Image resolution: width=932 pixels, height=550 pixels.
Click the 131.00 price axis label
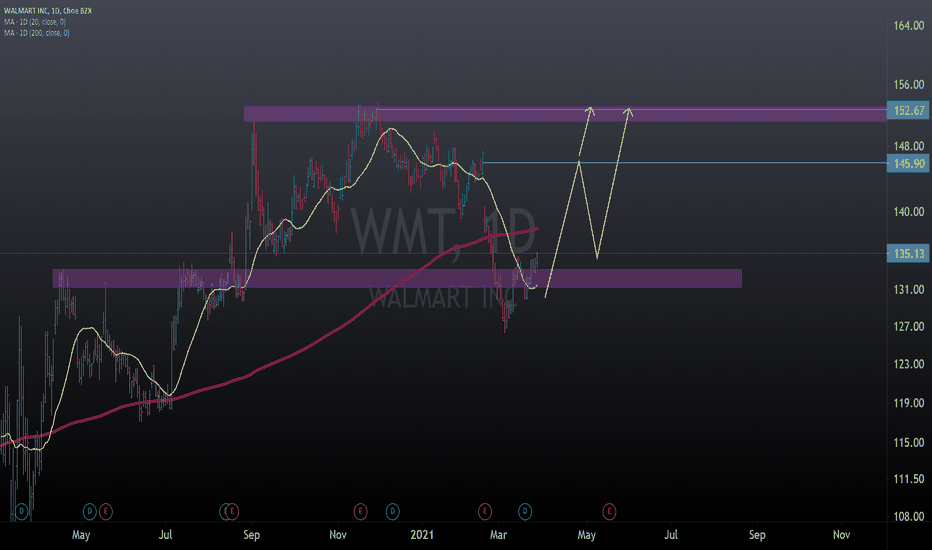tap(909, 290)
